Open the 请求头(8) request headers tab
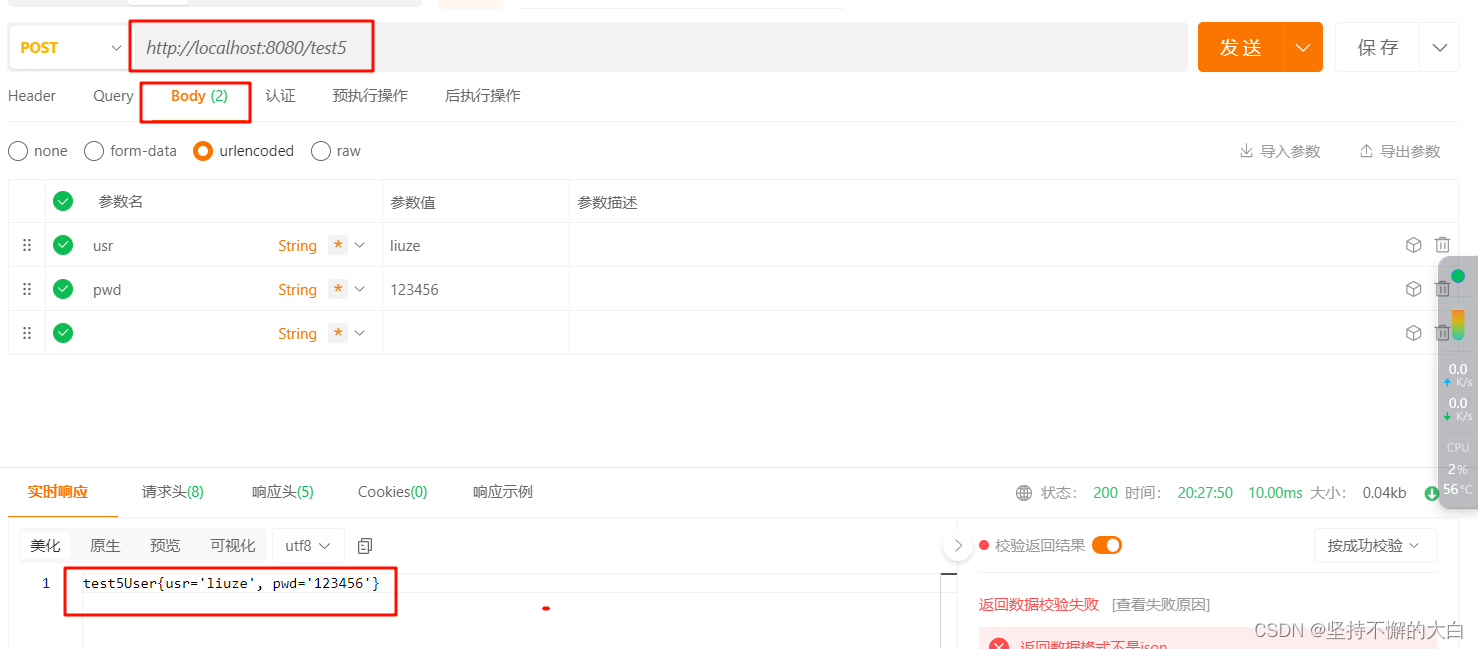Image resolution: width=1478 pixels, height=649 pixels. [x=172, y=492]
